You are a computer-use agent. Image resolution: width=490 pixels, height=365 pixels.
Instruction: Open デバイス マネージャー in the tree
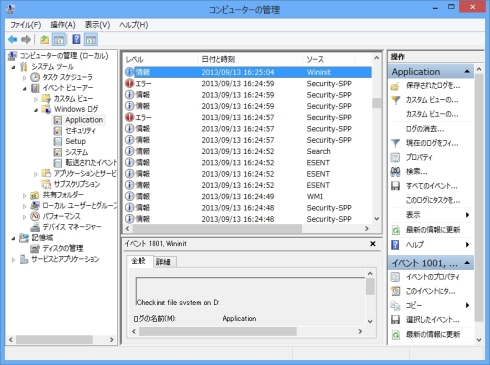[x=72, y=227]
